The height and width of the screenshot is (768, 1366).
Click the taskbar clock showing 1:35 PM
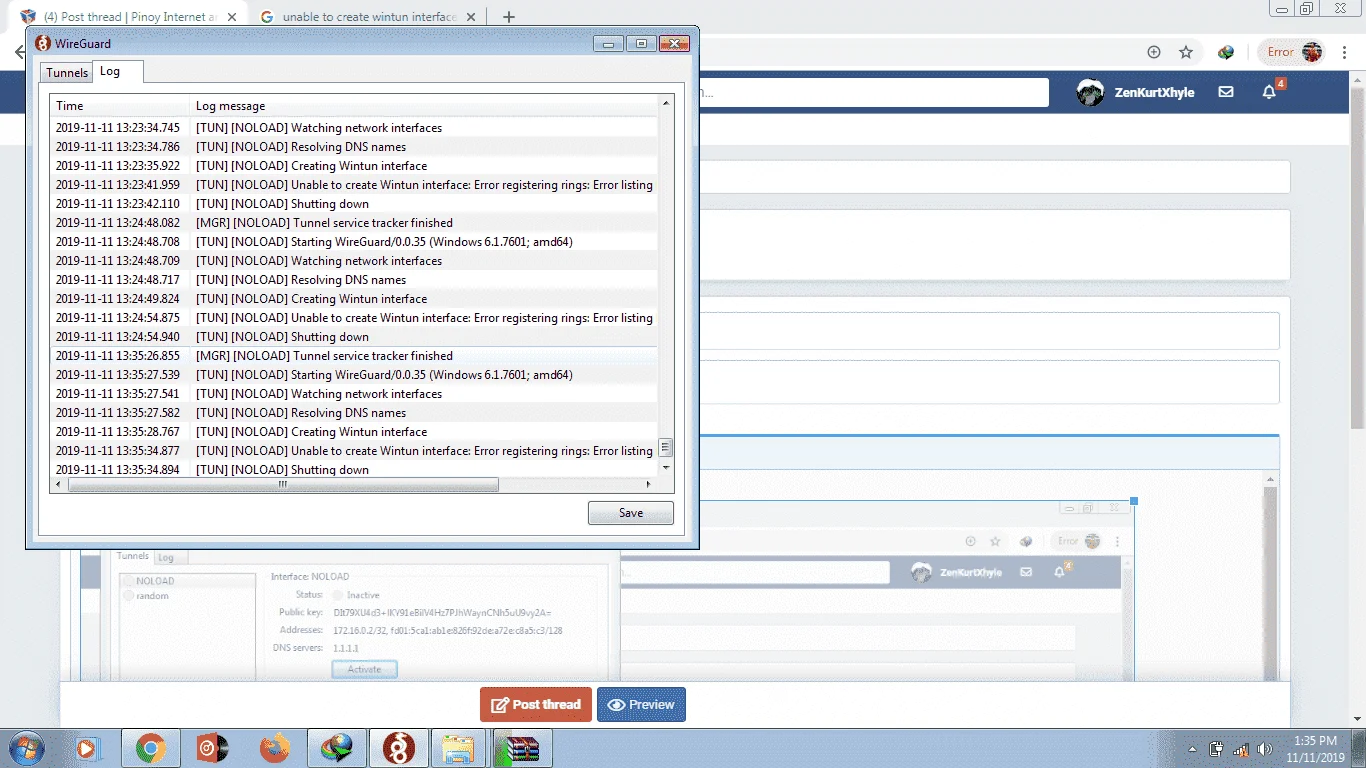[1315, 748]
